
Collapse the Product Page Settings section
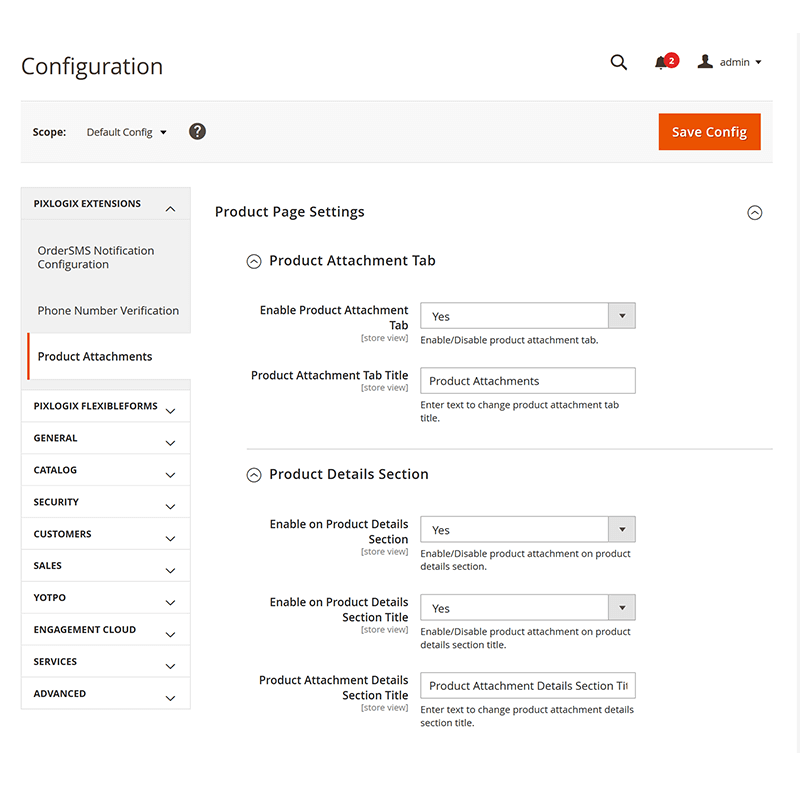(755, 212)
